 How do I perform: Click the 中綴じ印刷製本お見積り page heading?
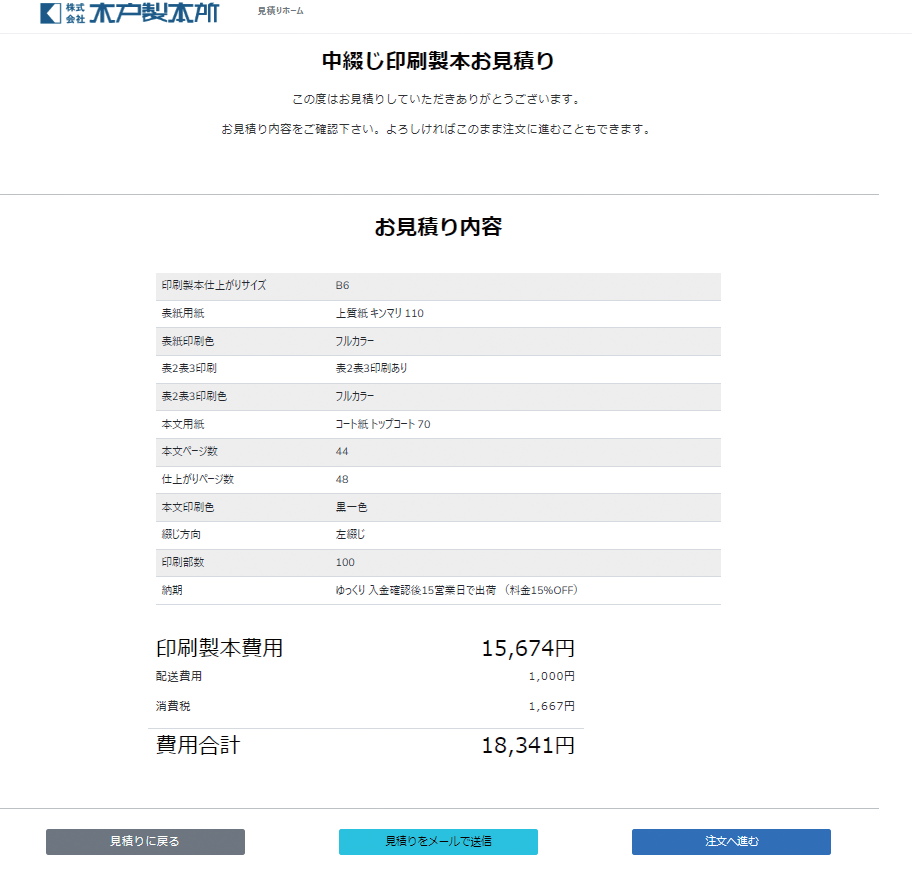coord(438,61)
